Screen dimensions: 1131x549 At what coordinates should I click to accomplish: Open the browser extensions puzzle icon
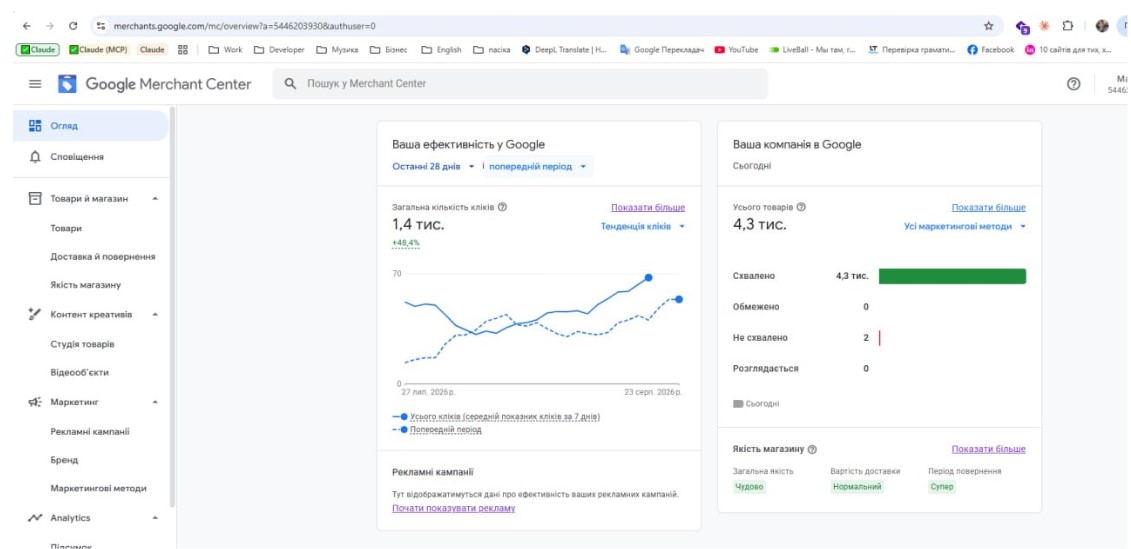click(x=1067, y=26)
